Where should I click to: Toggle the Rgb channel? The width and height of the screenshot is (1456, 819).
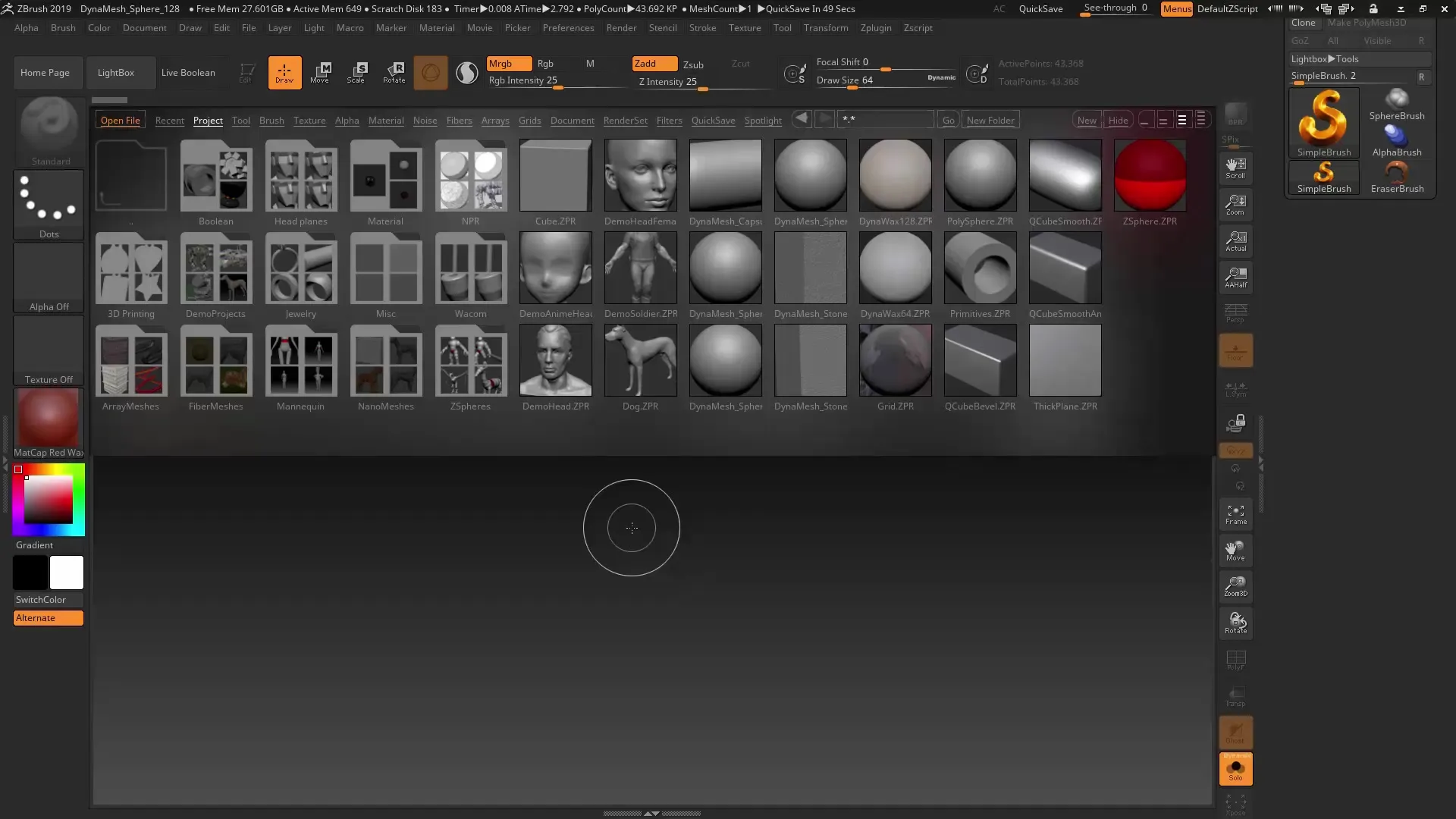coord(545,64)
